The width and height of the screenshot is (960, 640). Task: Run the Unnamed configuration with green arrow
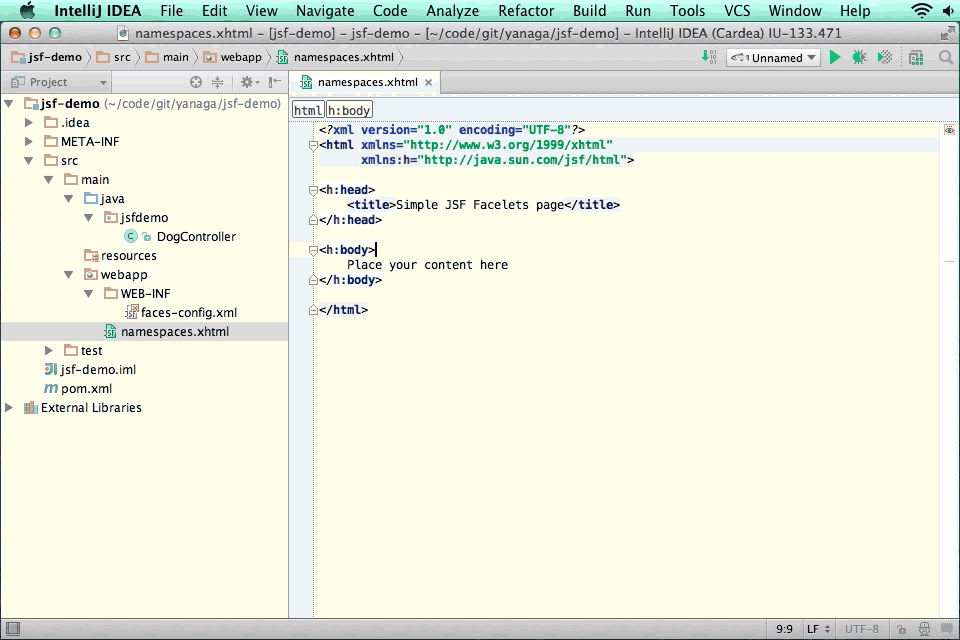(x=834, y=57)
